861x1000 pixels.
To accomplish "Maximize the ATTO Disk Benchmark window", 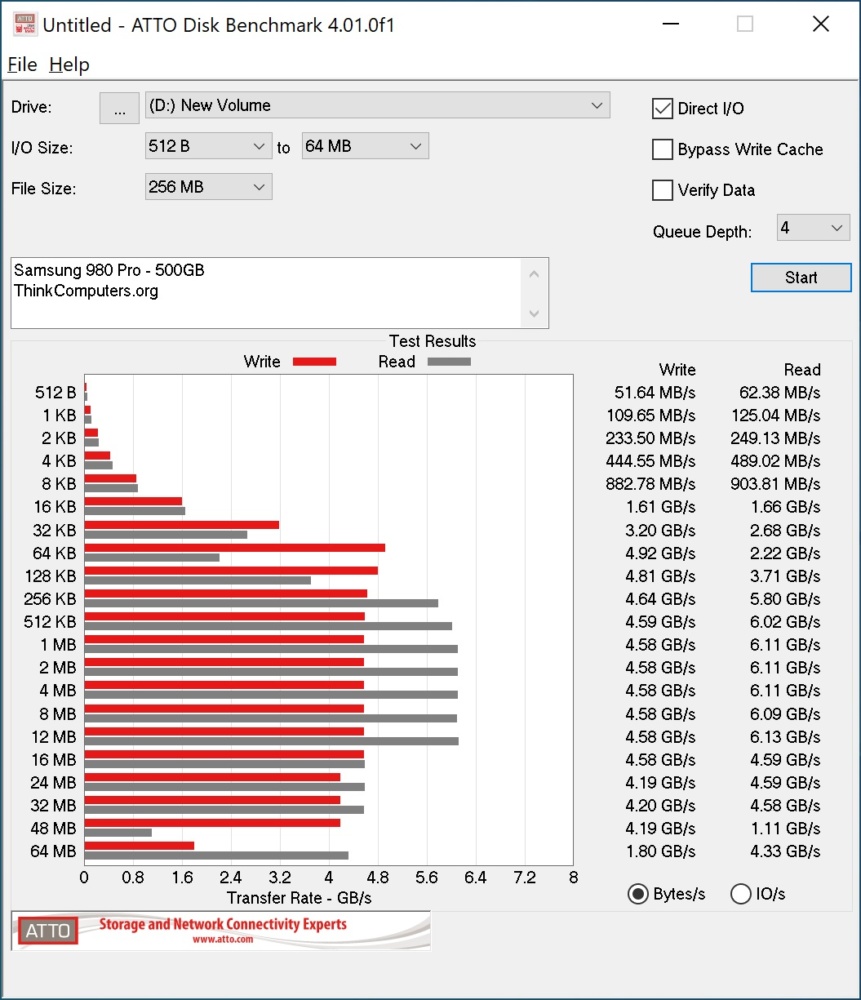I will pyautogui.click(x=745, y=24).
